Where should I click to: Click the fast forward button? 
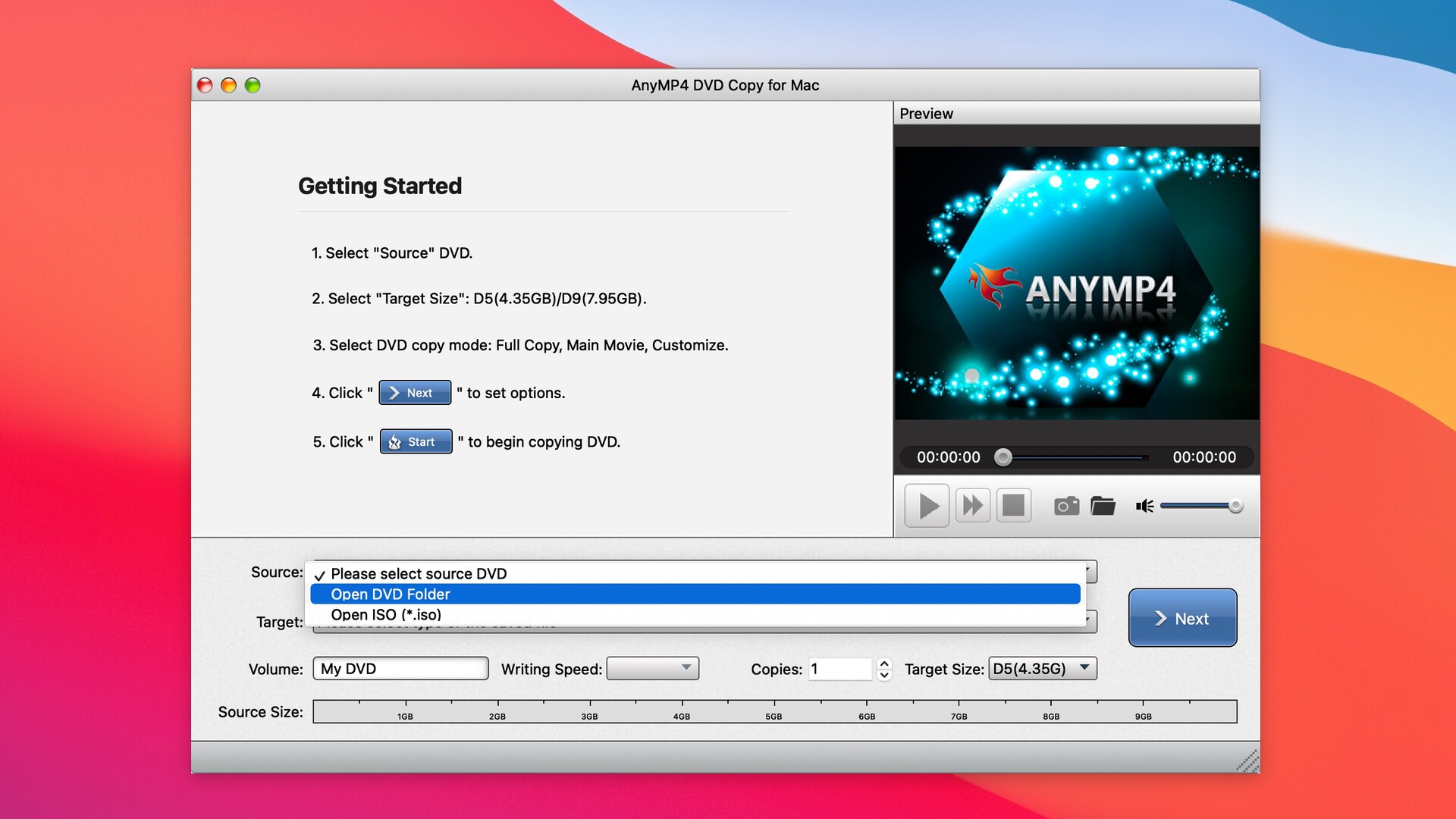[x=972, y=506]
